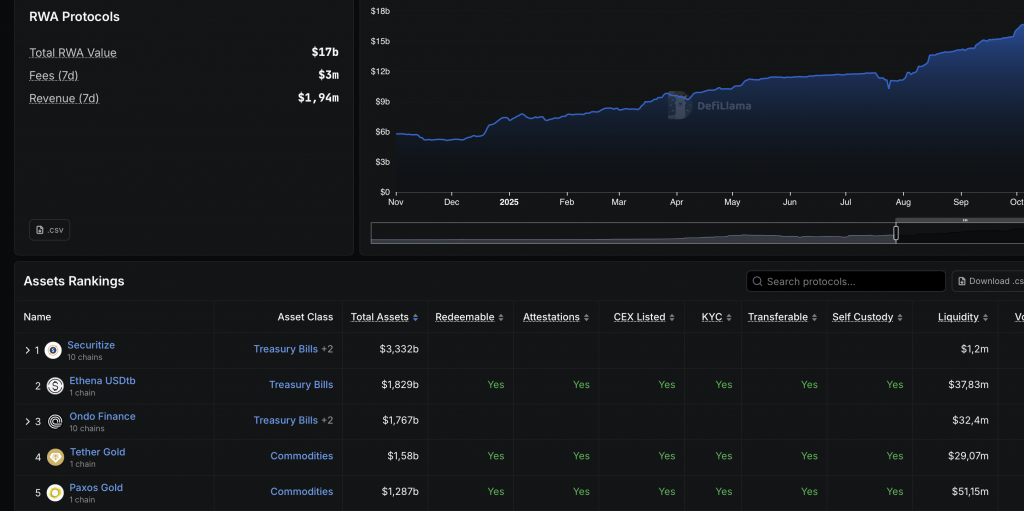
Task: Click the Tether Gold token icon
Action: pos(55,457)
